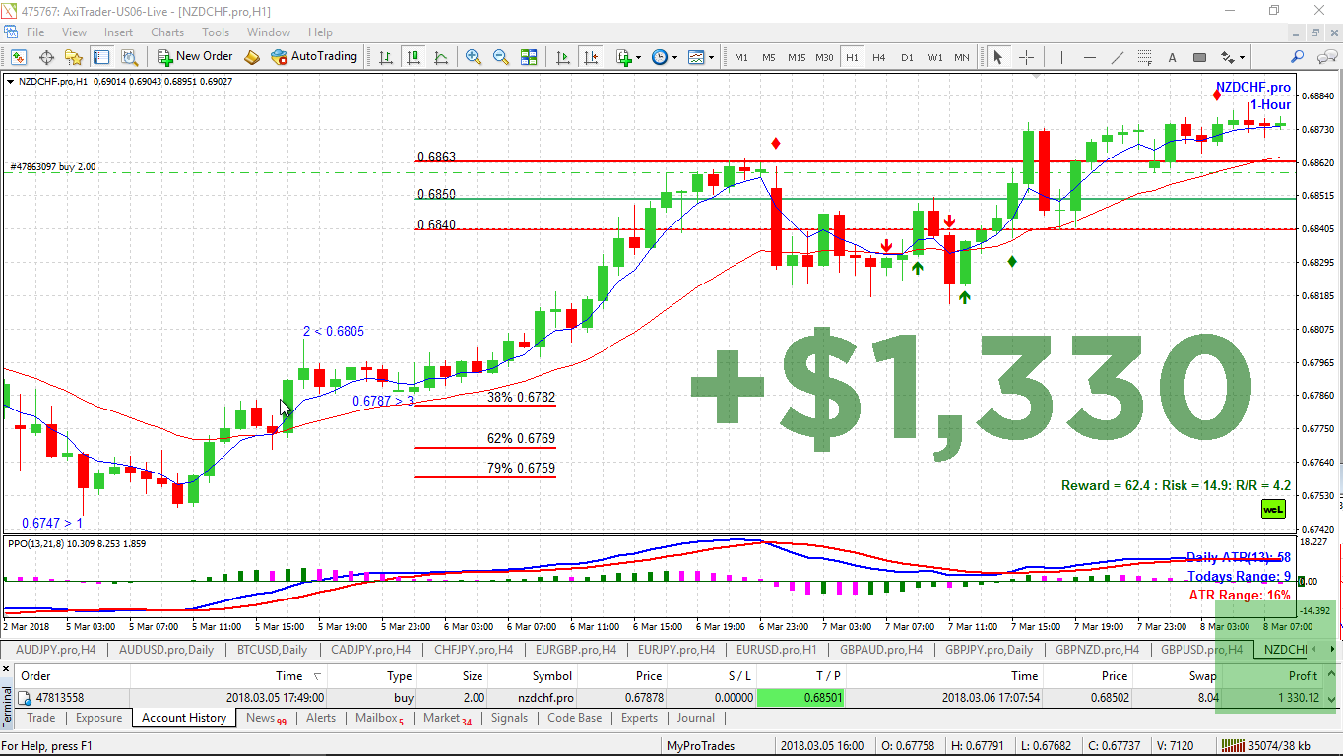Open the Journal terminal tab
The width and height of the screenshot is (1343, 756).
pos(696,718)
